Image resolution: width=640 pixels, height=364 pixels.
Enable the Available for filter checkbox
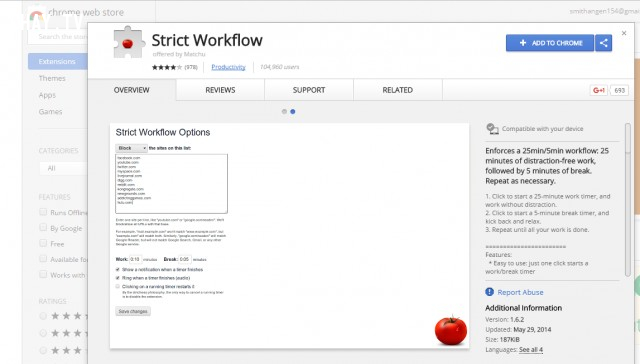coord(43,259)
